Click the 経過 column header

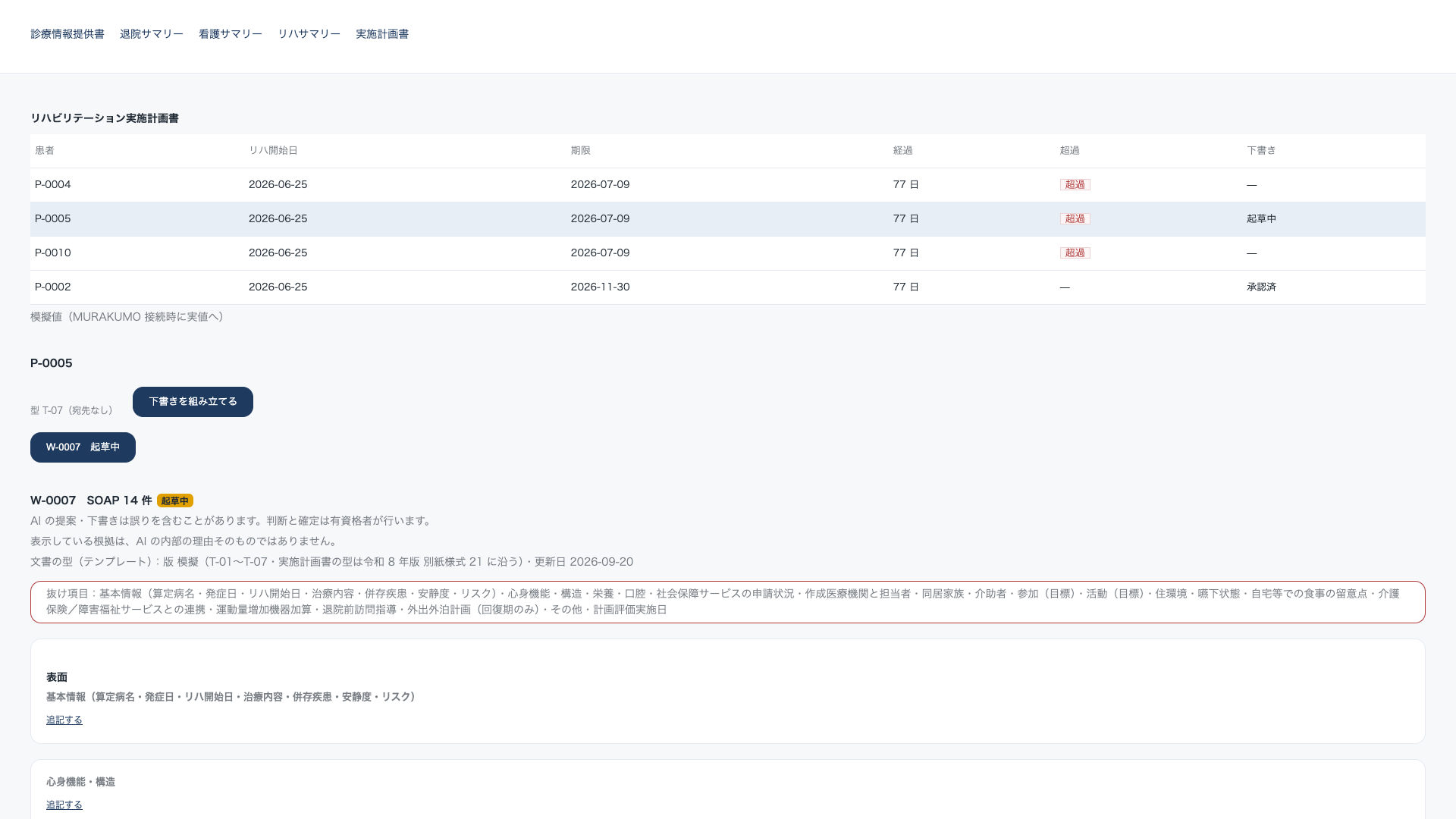tap(902, 151)
